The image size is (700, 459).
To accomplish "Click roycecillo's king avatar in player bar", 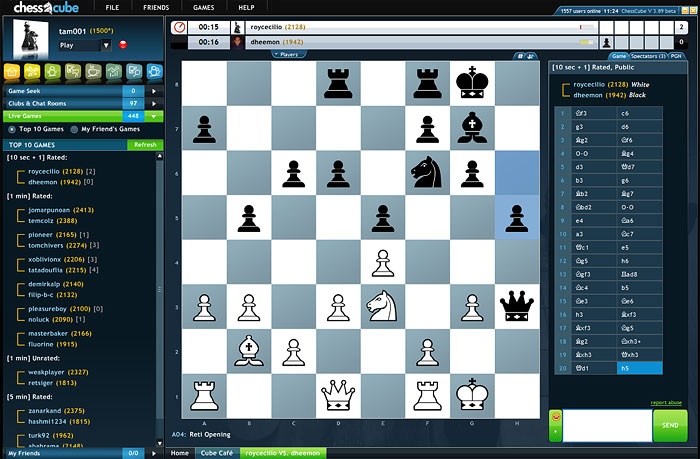I will 238,27.
